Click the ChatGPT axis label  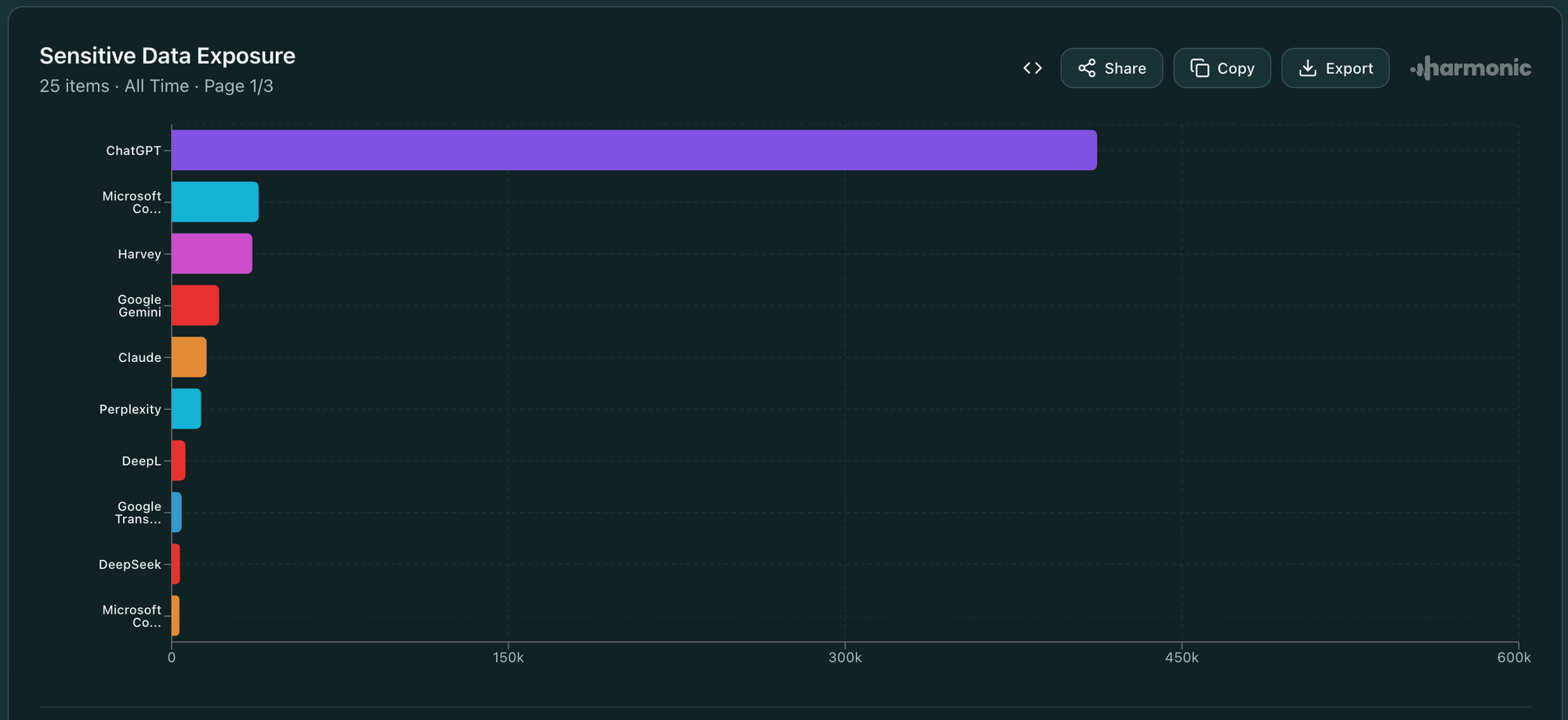[x=133, y=150]
